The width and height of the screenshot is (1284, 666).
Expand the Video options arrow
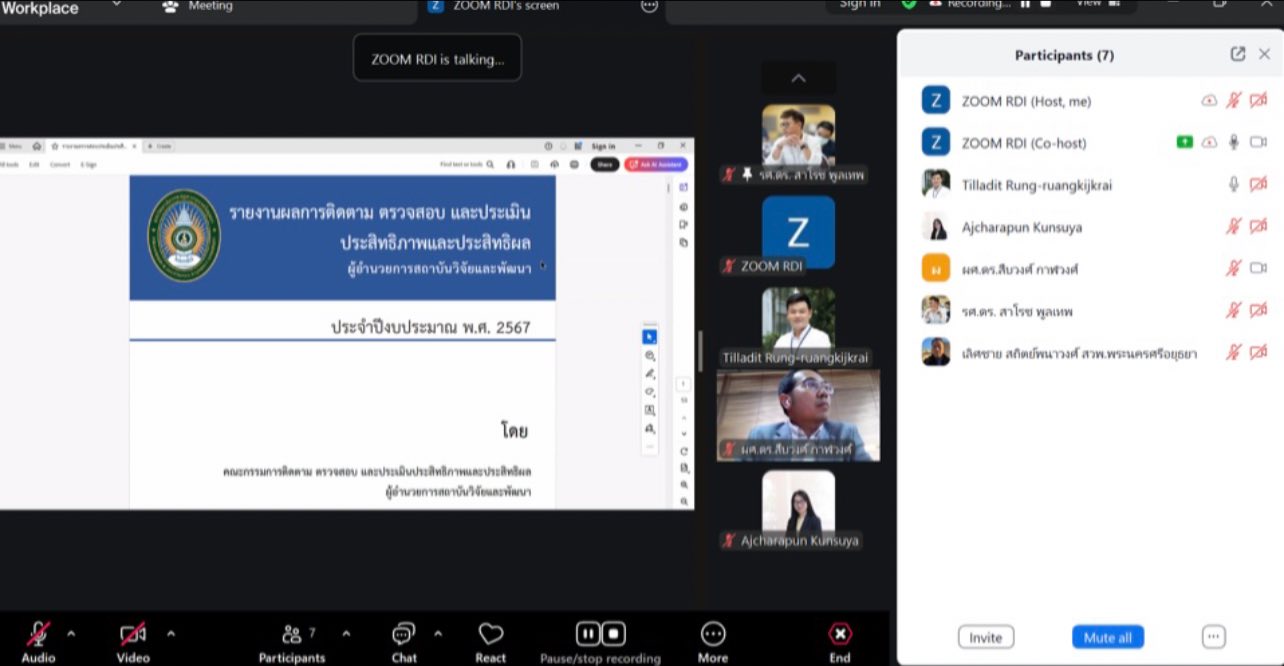[171, 633]
